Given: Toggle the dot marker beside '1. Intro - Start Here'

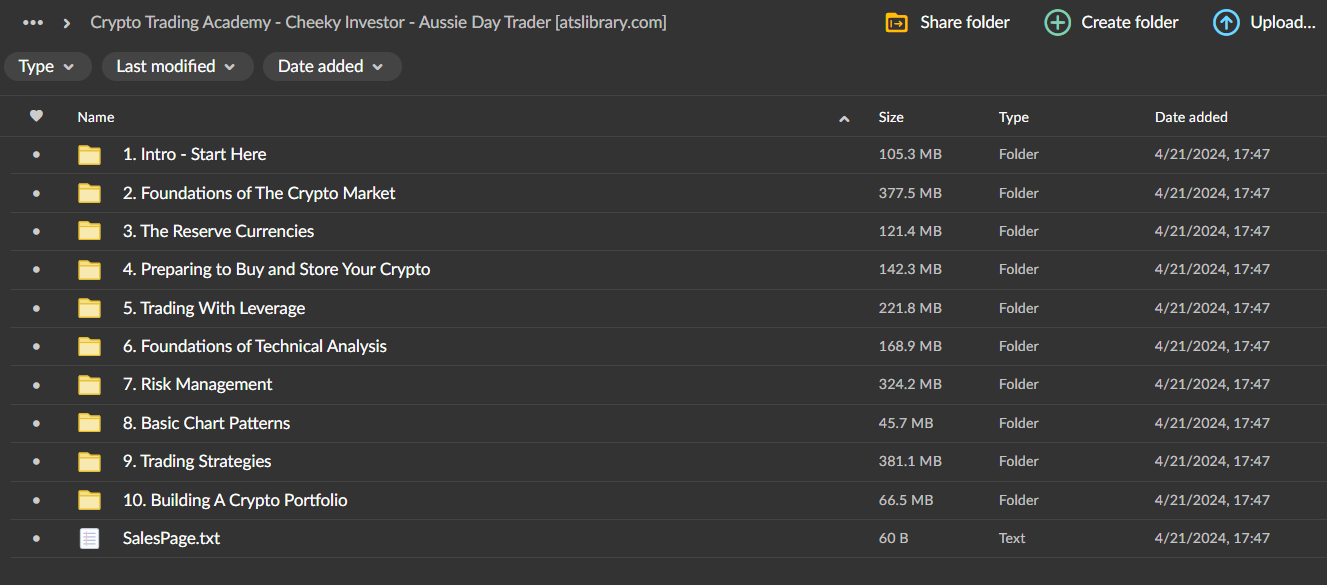Looking at the screenshot, I should 35,153.
